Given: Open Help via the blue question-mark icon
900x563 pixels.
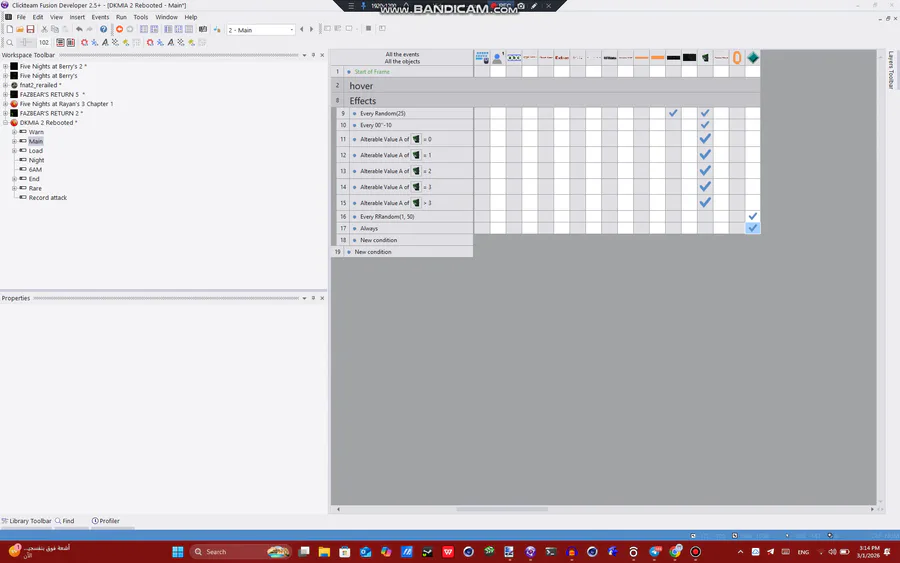Looking at the screenshot, I should [103, 29].
